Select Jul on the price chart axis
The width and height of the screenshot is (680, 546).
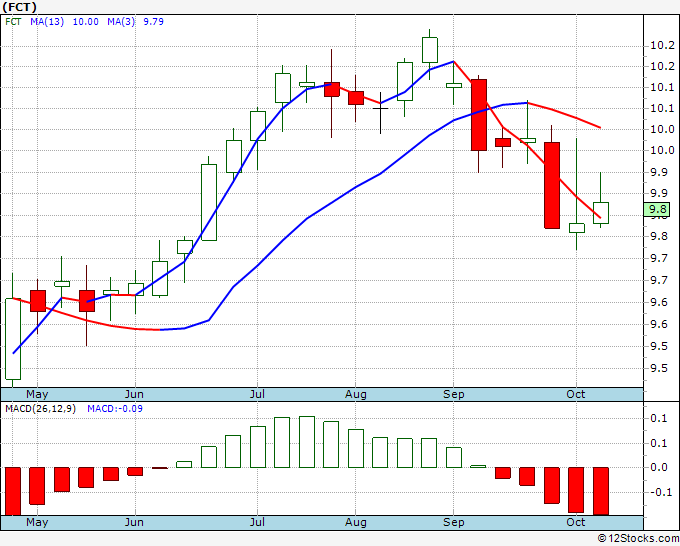(257, 394)
